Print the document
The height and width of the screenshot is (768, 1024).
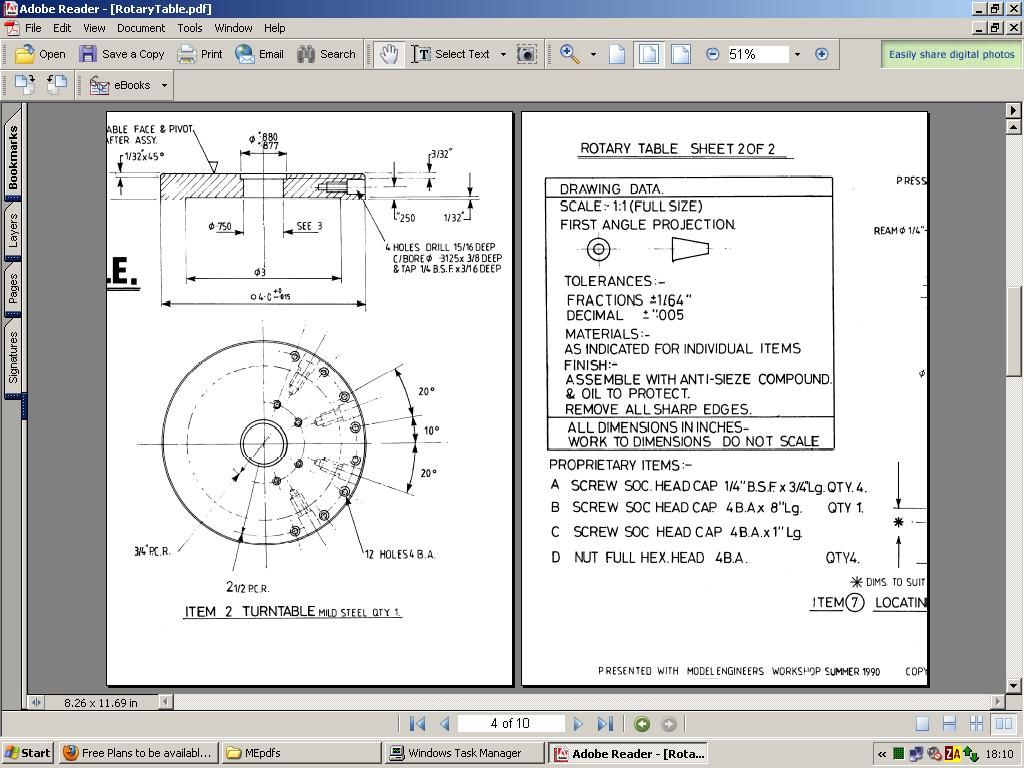pyautogui.click(x=200, y=54)
